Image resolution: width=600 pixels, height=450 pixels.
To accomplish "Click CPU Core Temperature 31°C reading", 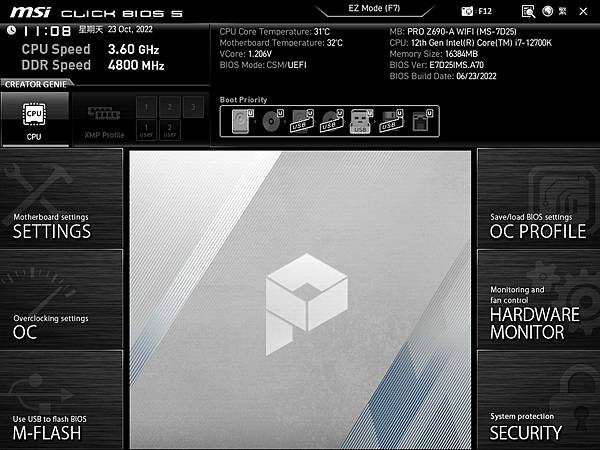I will [275, 32].
